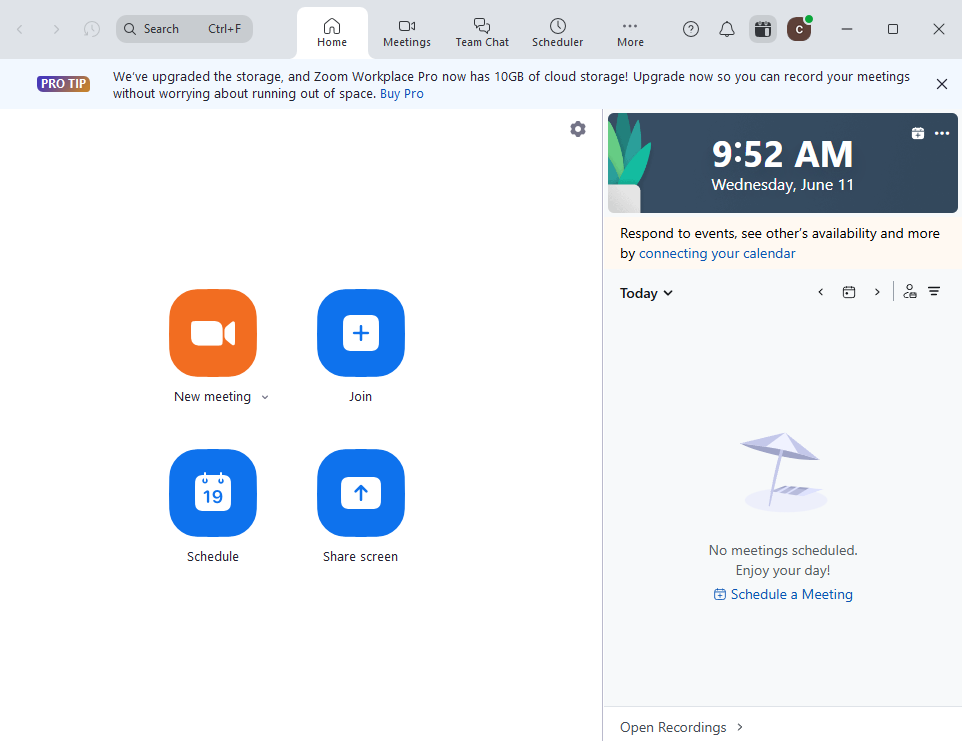Click the history clock icon beside Search
The image size is (962, 741).
[92, 29]
